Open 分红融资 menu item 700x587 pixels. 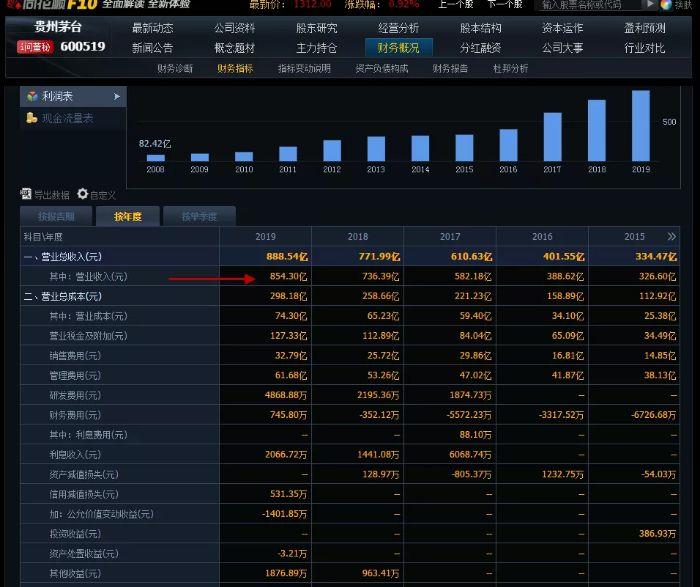(480, 48)
